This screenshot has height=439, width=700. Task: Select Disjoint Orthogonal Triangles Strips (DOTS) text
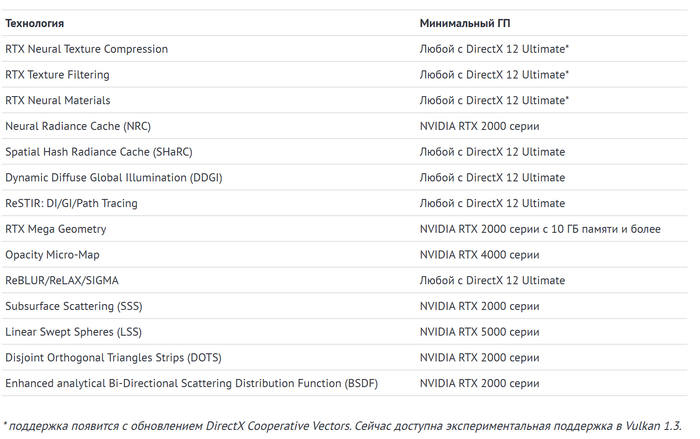click(x=113, y=357)
